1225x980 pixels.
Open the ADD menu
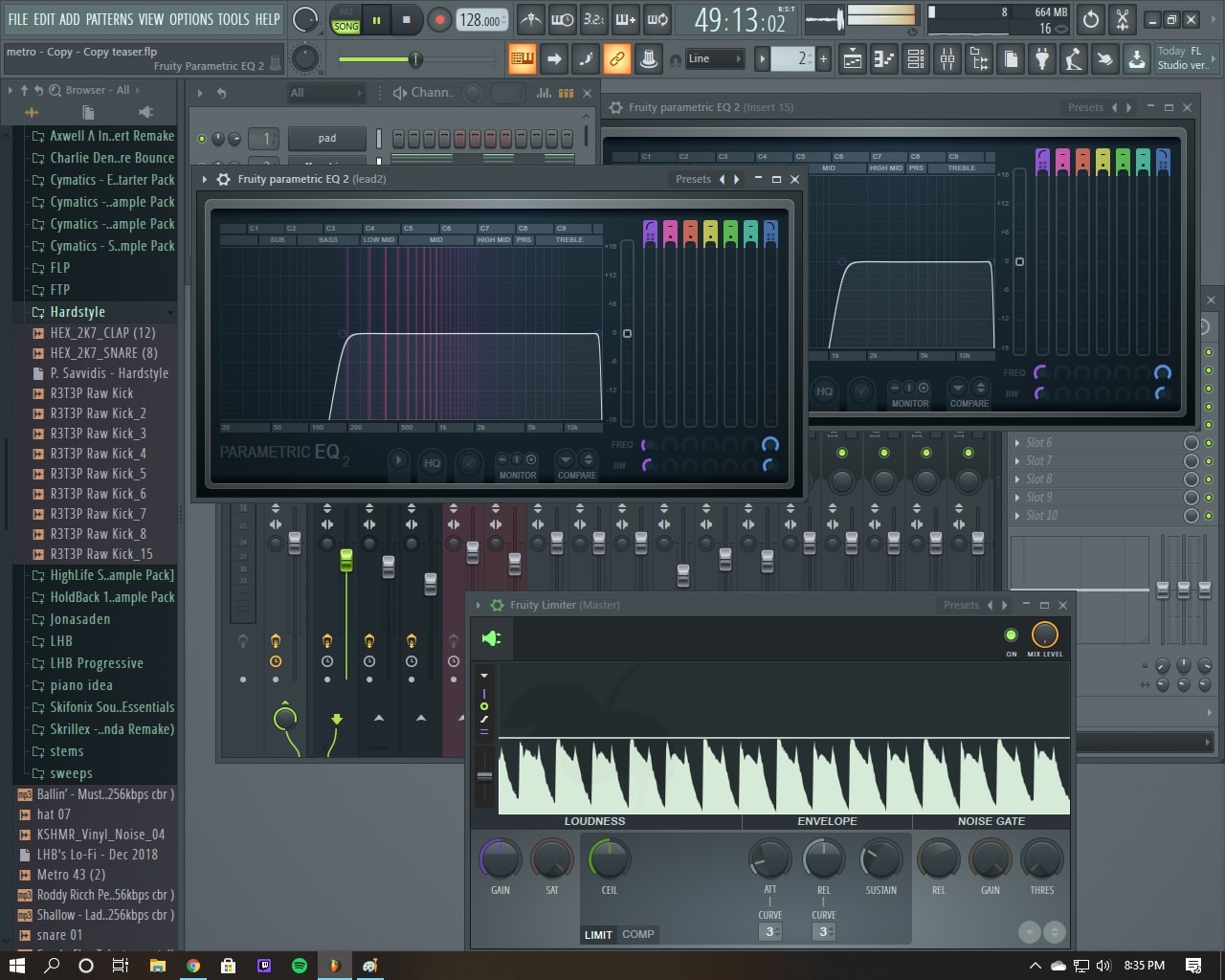tap(70, 19)
